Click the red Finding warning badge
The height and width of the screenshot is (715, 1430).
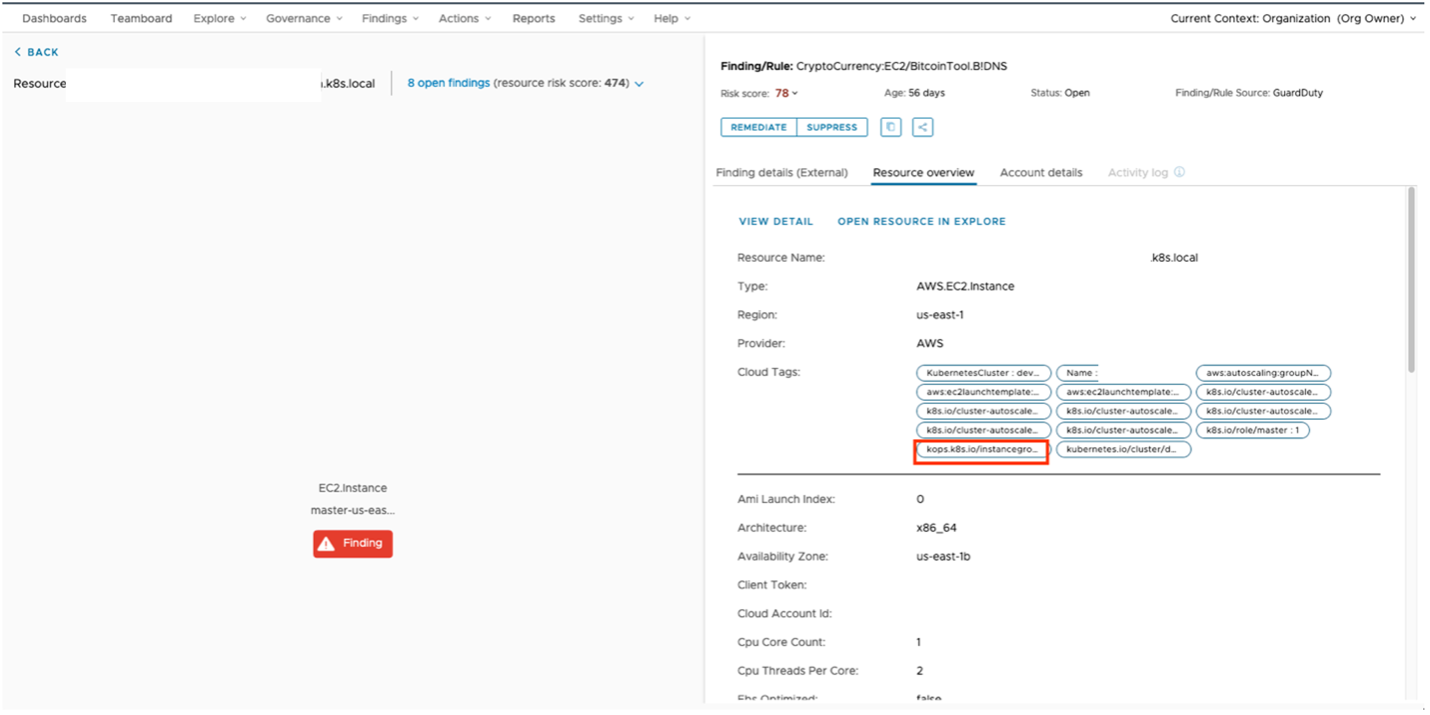coord(353,543)
